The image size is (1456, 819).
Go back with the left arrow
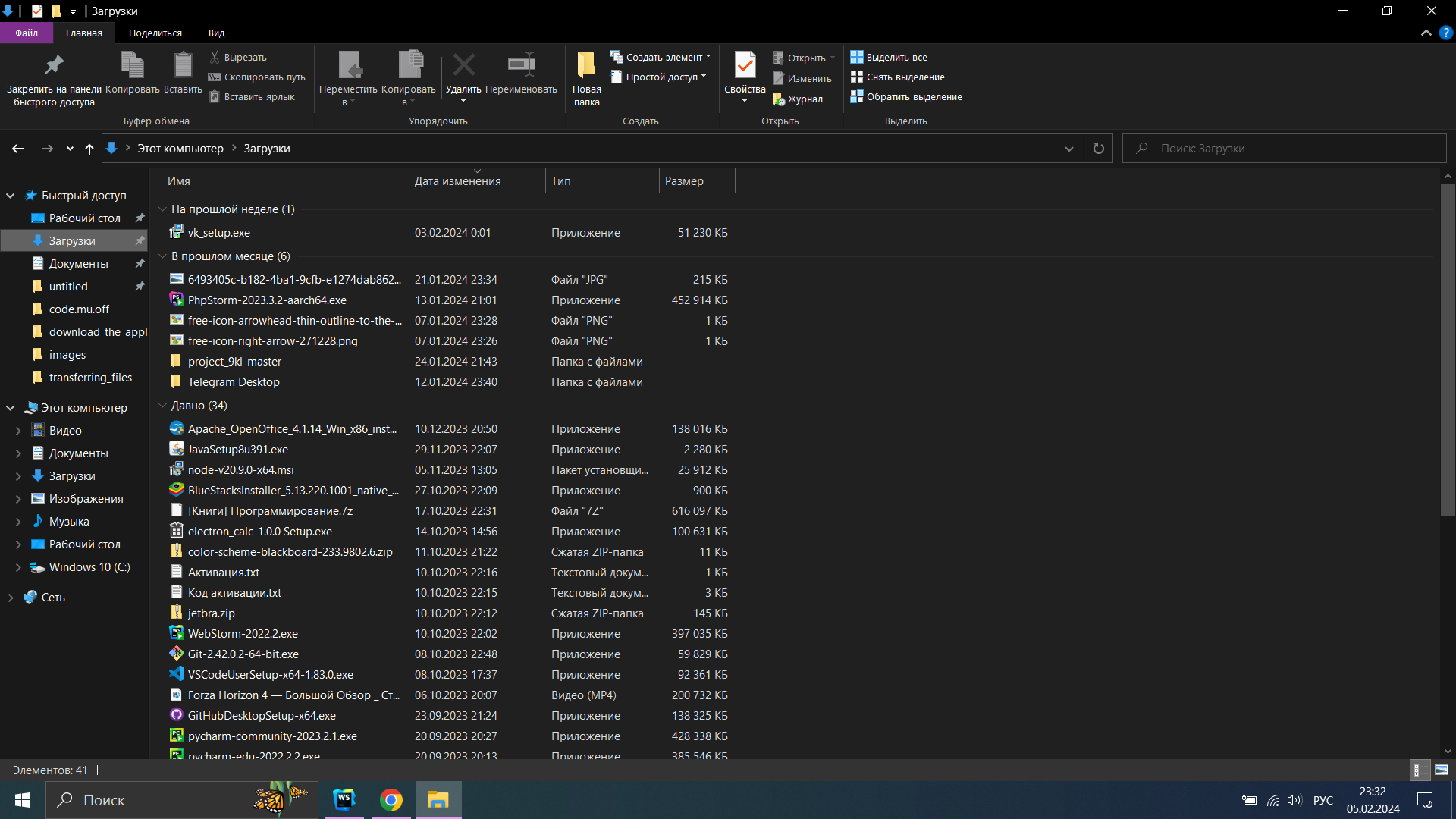(17, 149)
